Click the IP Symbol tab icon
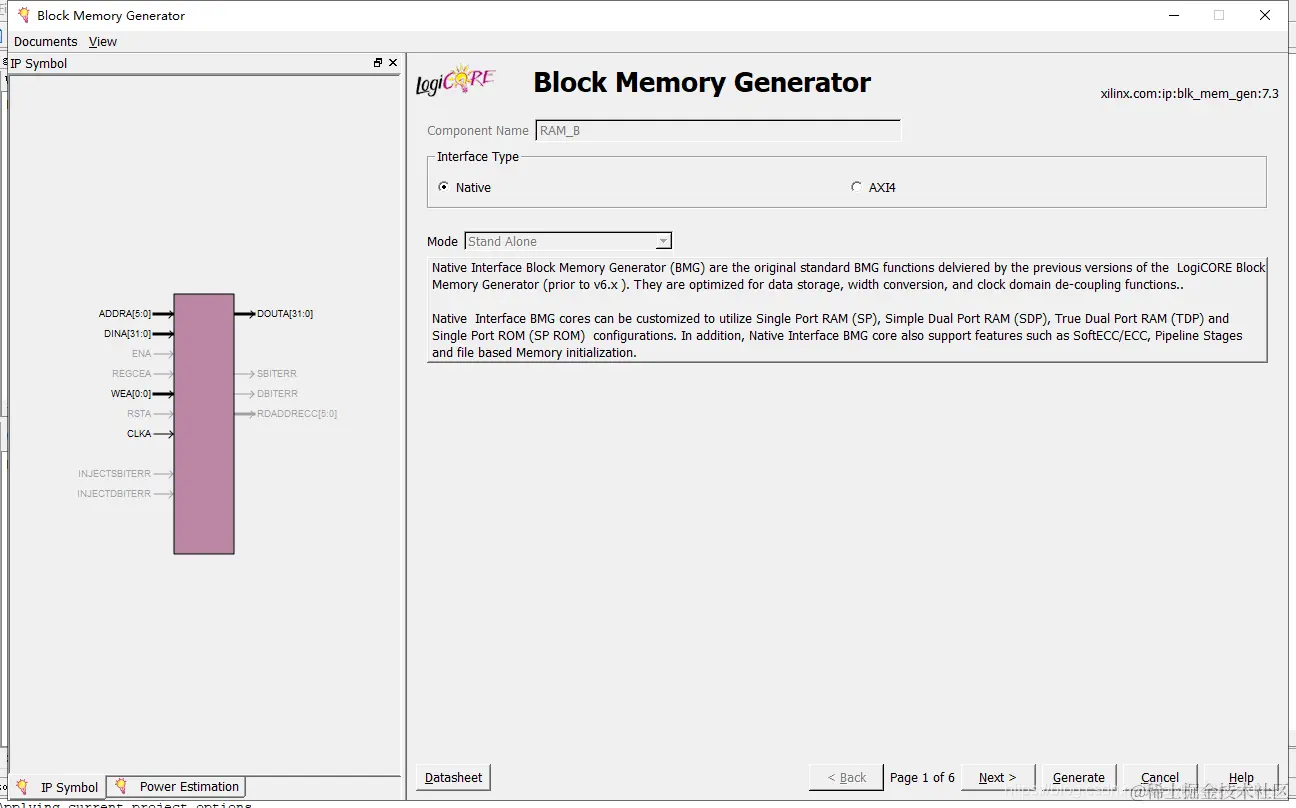This screenshot has height=808, width=1296. coord(22,787)
